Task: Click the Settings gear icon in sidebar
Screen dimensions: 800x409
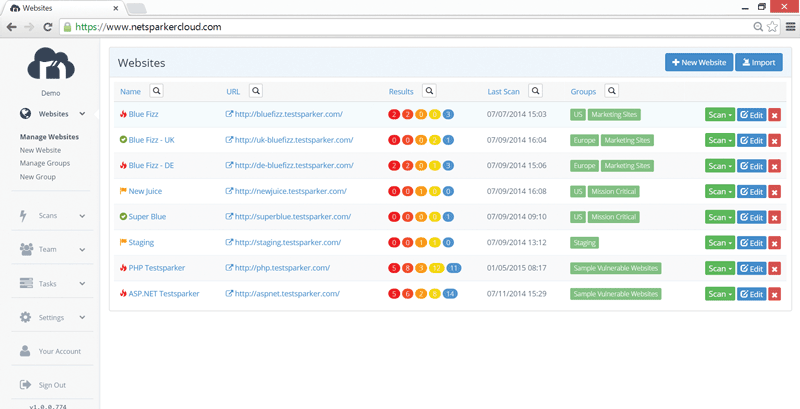Action: [x=25, y=317]
